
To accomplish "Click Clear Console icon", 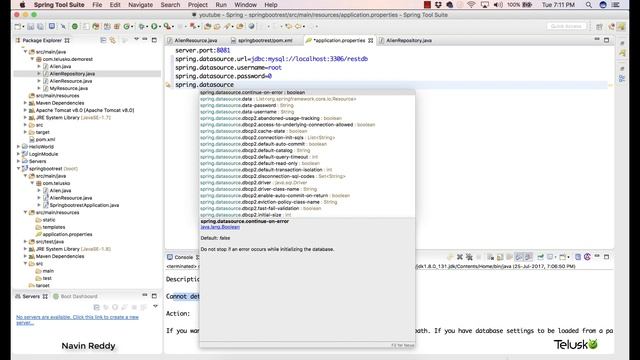I will (491, 257).
